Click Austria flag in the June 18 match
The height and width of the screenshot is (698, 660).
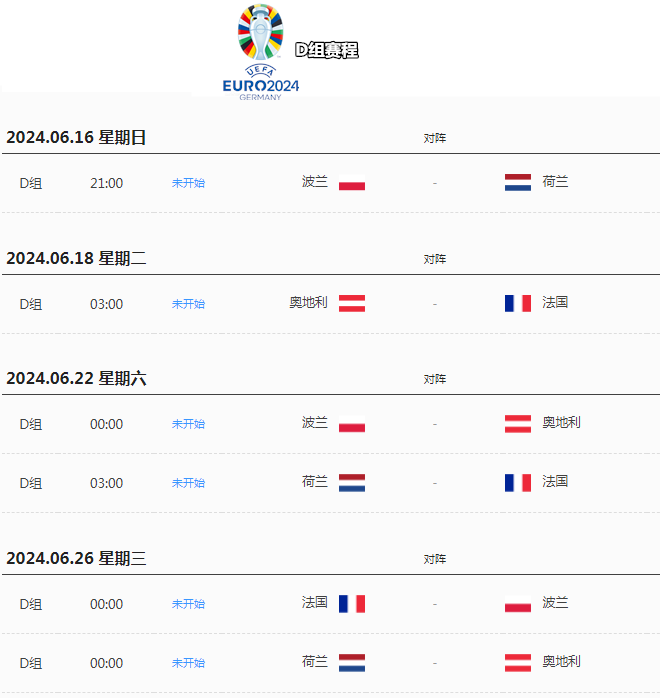352,303
